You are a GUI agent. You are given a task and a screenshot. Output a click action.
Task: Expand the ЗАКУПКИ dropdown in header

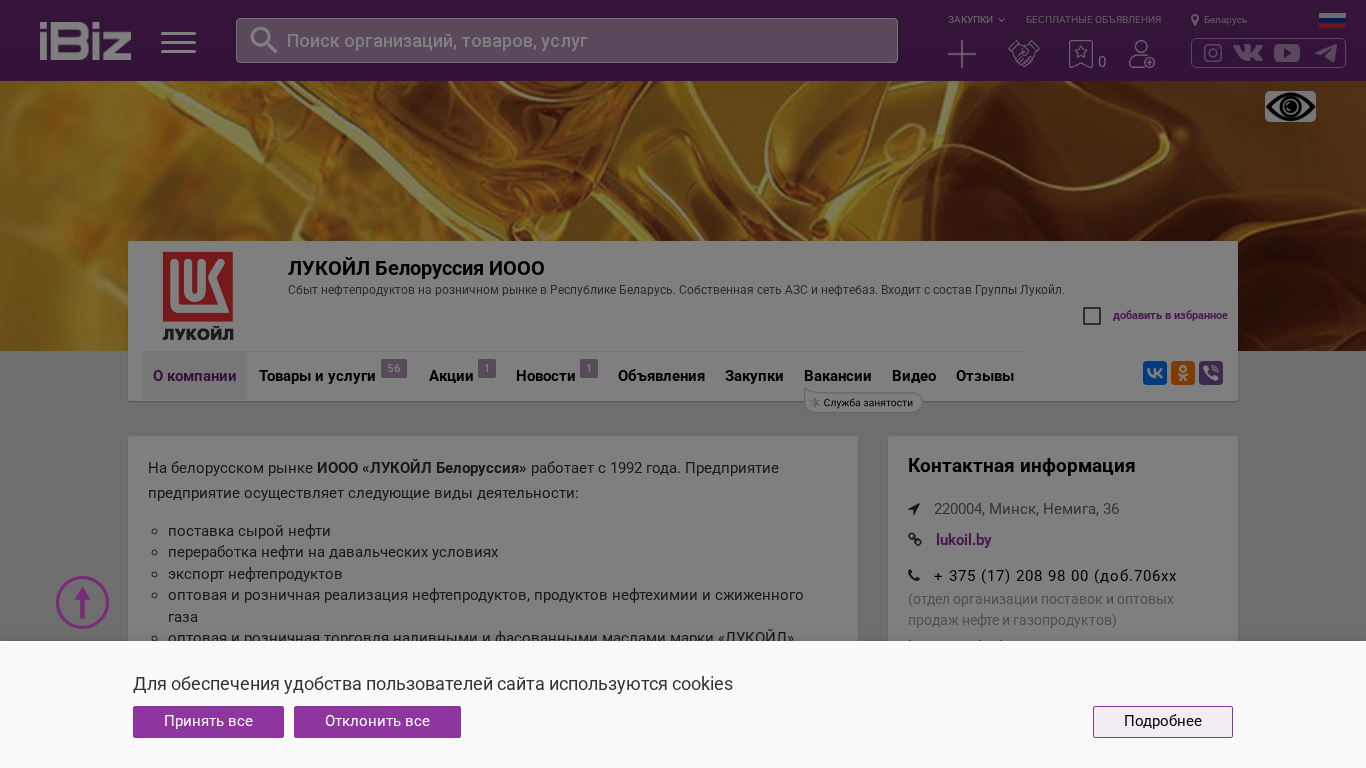tap(976, 20)
